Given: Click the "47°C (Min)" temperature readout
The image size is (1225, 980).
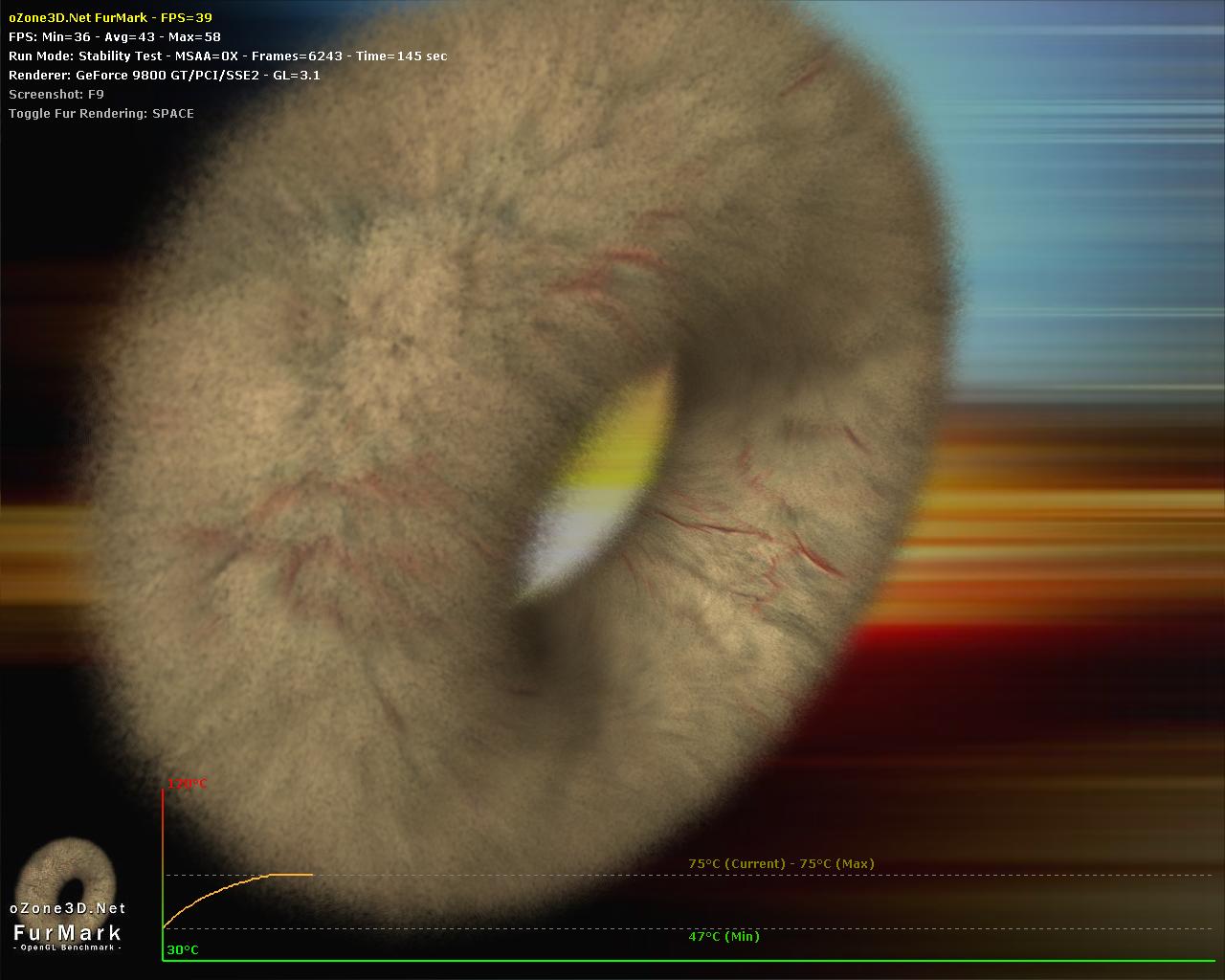Looking at the screenshot, I should point(724,936).
